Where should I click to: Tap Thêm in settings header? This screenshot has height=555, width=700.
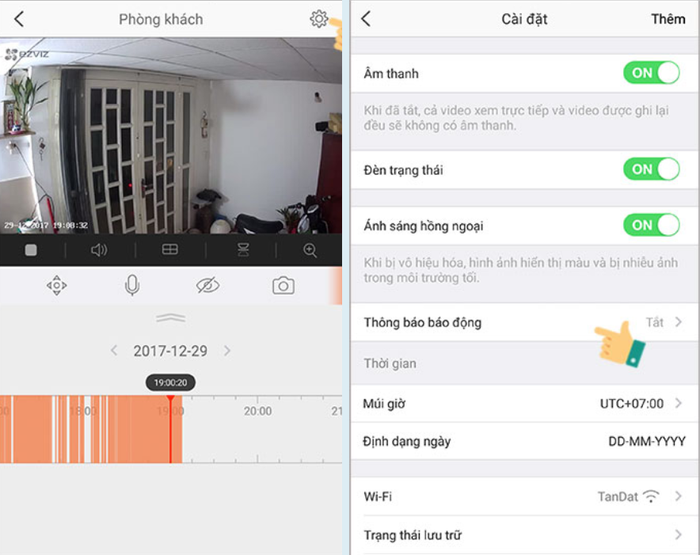[x=668, y=19]
